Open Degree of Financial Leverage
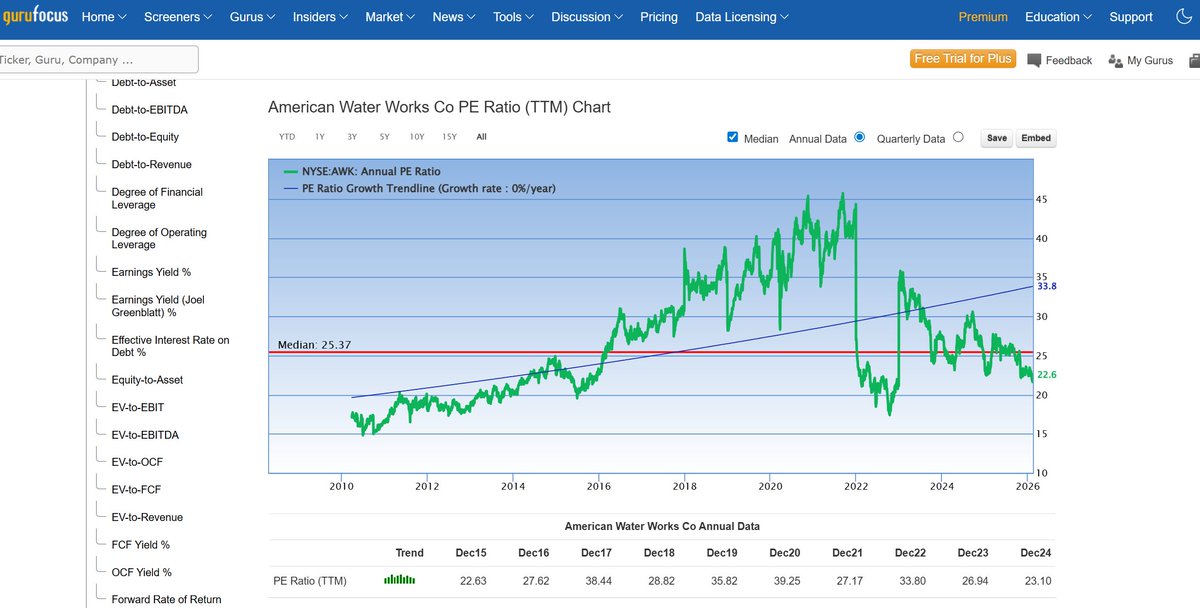The image size is (1200, 608). [x=157, y=198]
